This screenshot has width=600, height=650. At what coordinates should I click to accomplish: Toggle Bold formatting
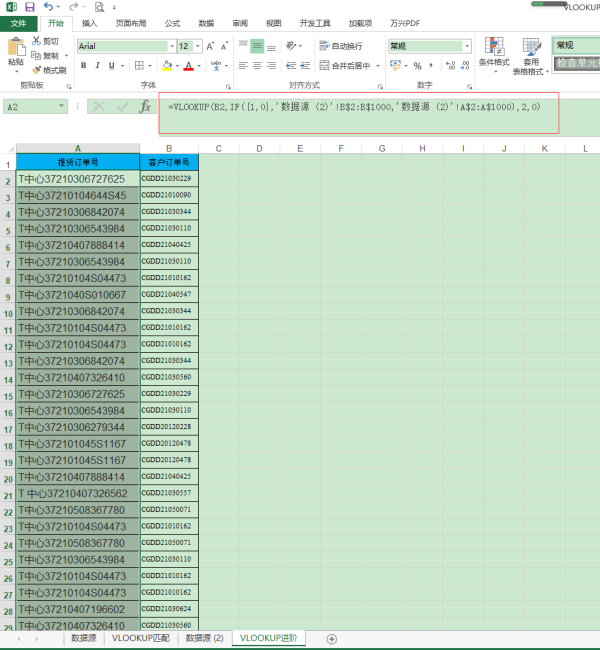point(83,66)
